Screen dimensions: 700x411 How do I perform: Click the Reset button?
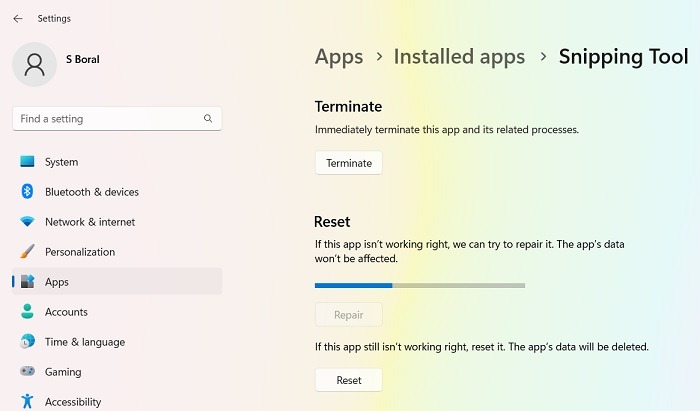pyautogui.click(x=349, y=380)
